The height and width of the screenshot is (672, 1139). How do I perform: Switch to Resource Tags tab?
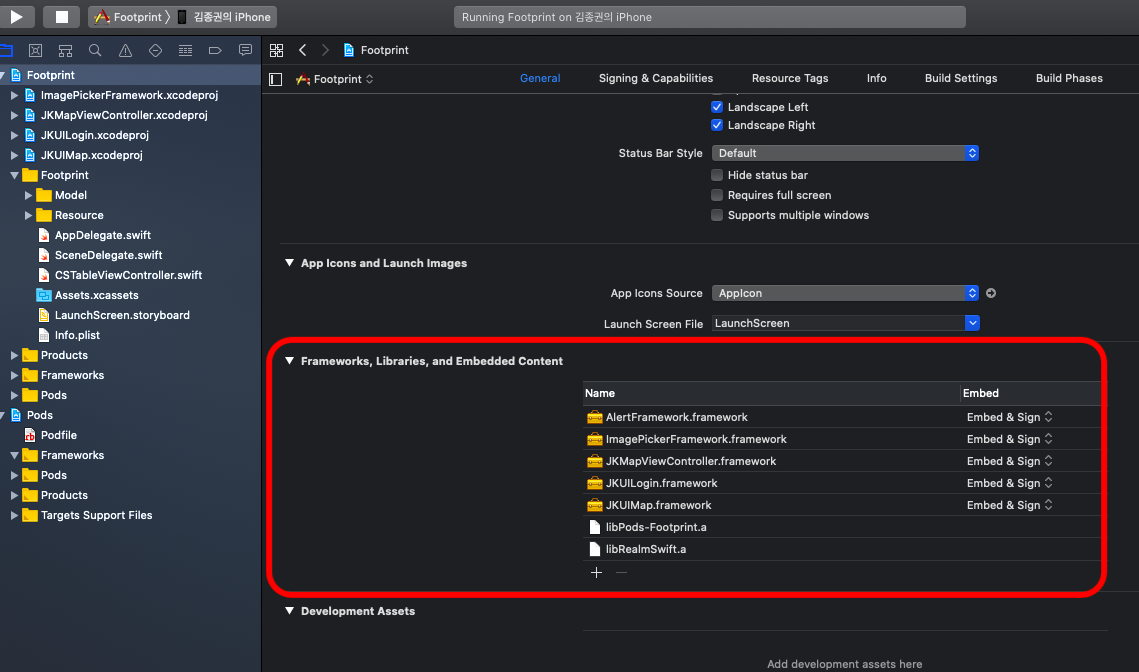(x=790, y=78)
